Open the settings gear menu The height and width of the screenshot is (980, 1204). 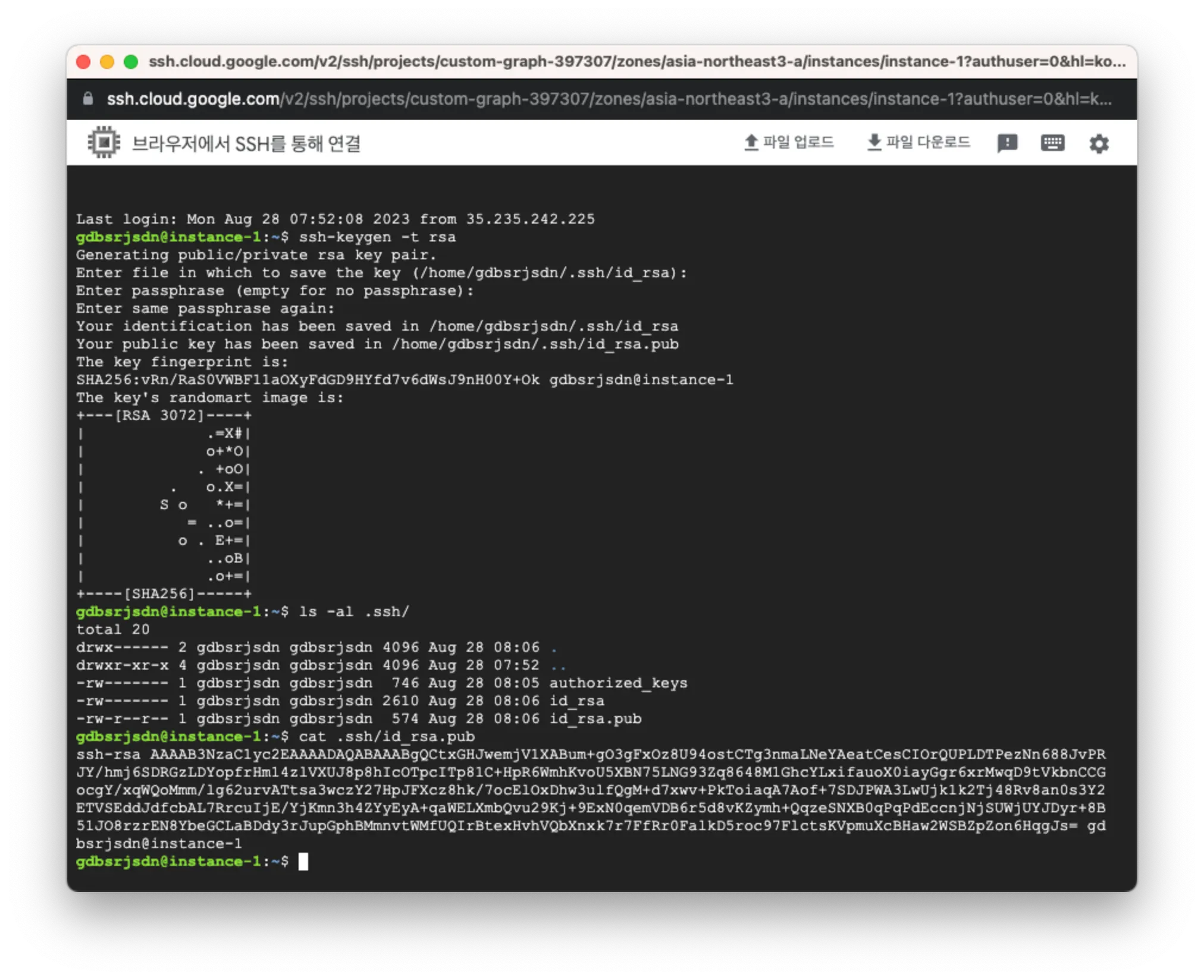[1099, 144]
